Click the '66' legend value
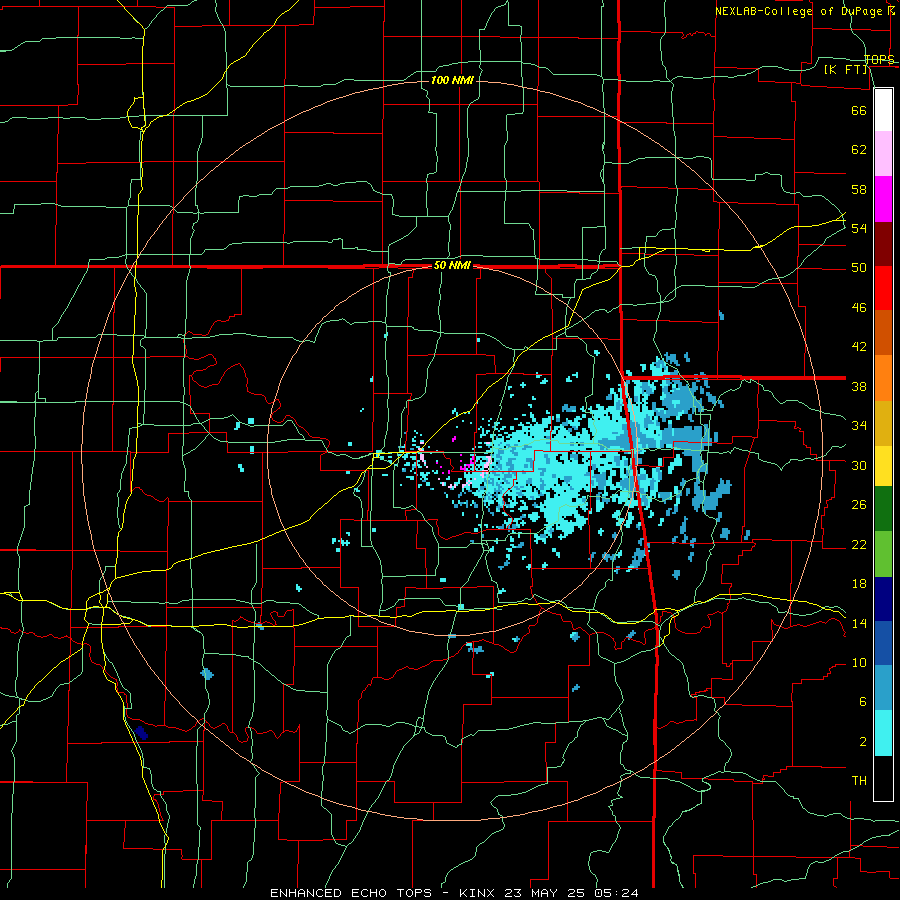The image size is (900, 900). [859, 110]
